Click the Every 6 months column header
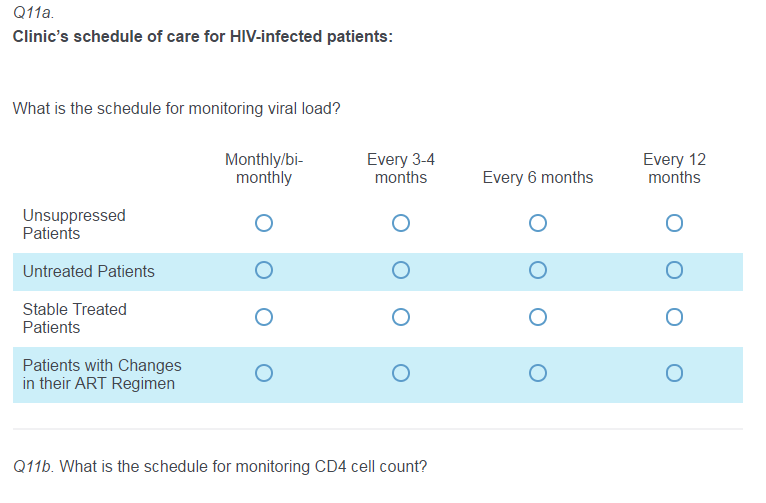The image size is (766, 503). [537, 178]
